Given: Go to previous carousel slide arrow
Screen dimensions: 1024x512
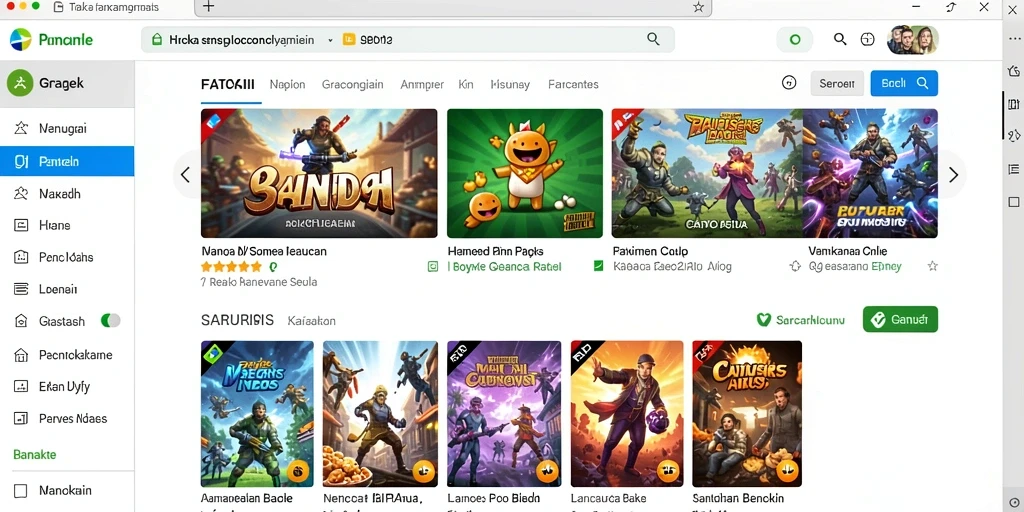Looking at the screenshot, I should [x=185, y=174].
